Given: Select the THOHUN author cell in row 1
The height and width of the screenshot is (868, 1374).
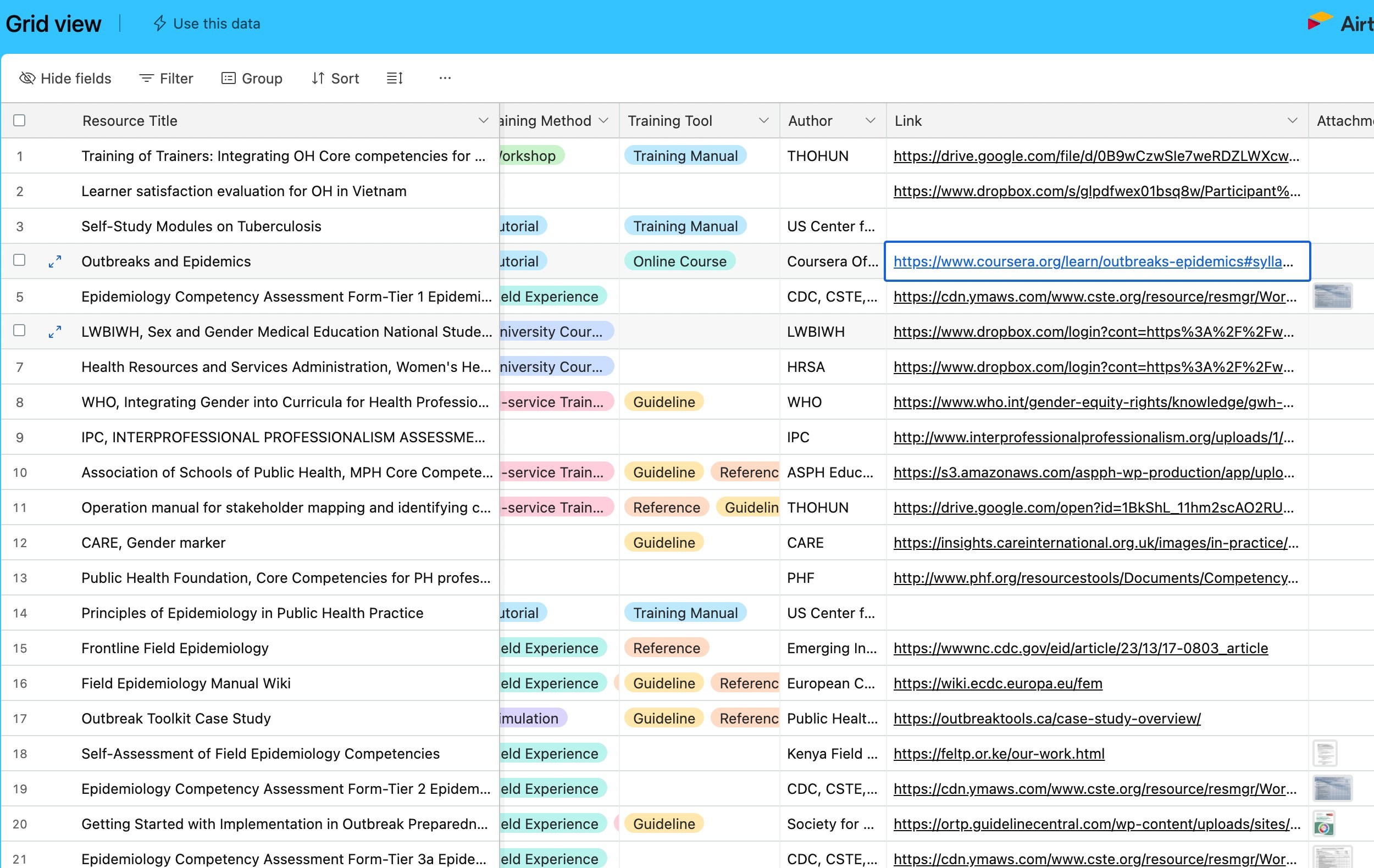Looking at the screenshot, I should (833, 155).
